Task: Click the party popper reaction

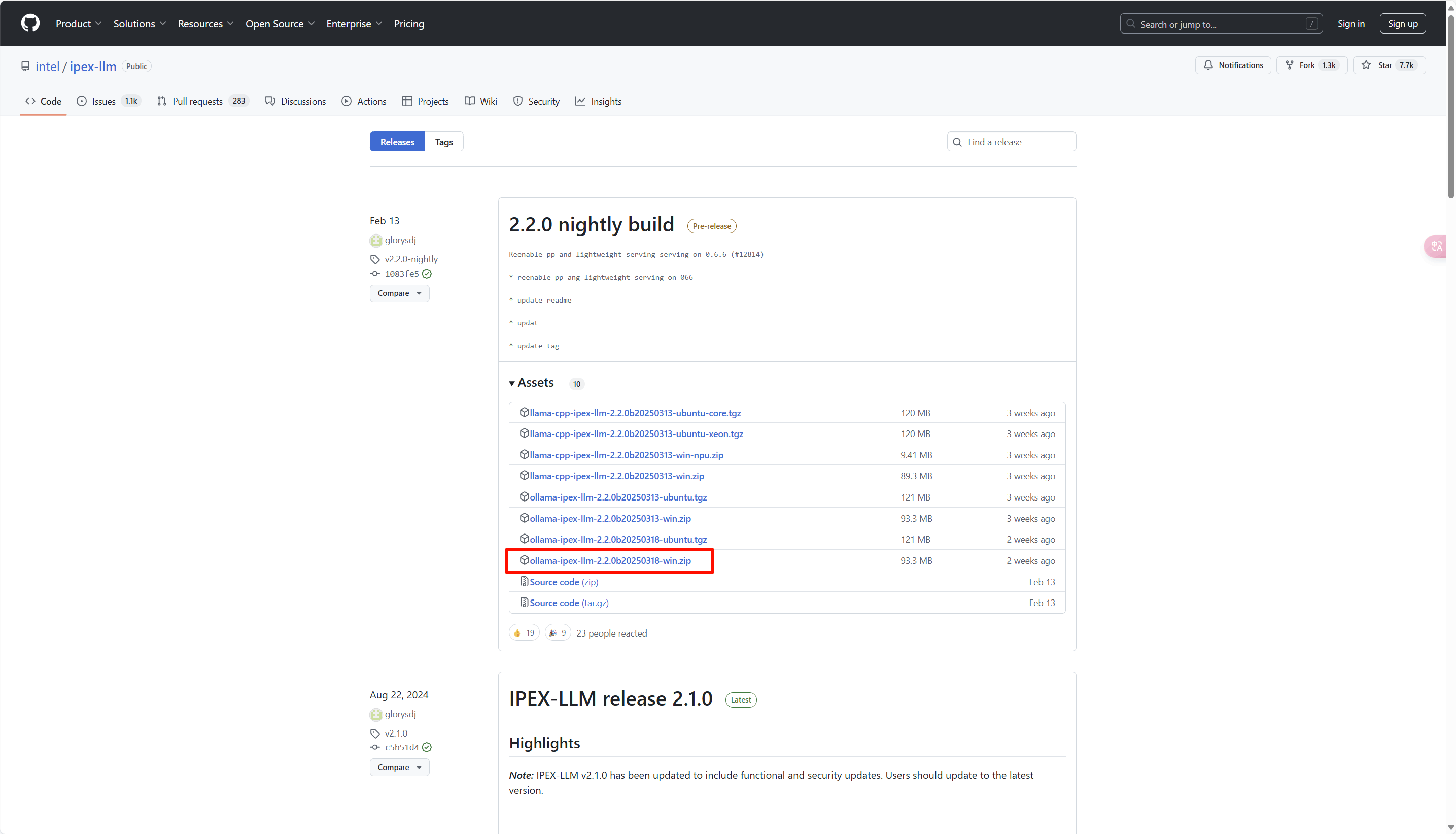Action: (558, 632)
